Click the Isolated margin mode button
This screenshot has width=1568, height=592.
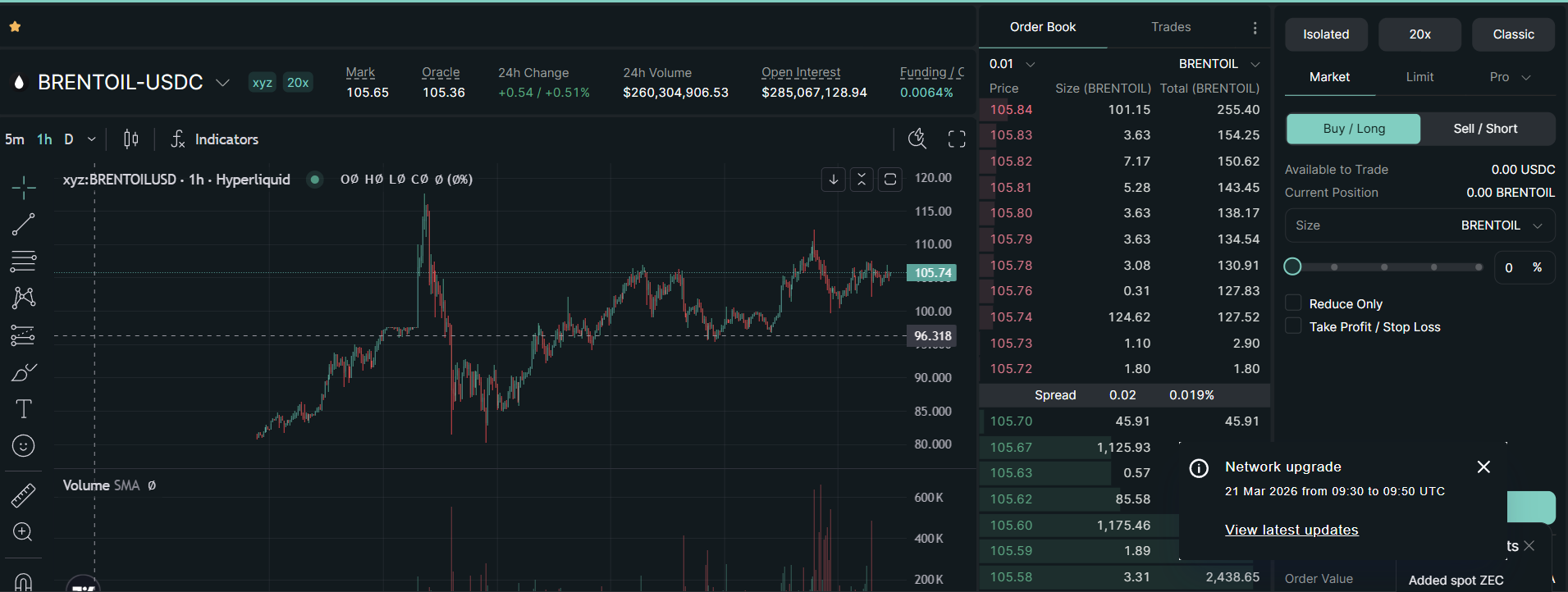tap(1326, 34)
